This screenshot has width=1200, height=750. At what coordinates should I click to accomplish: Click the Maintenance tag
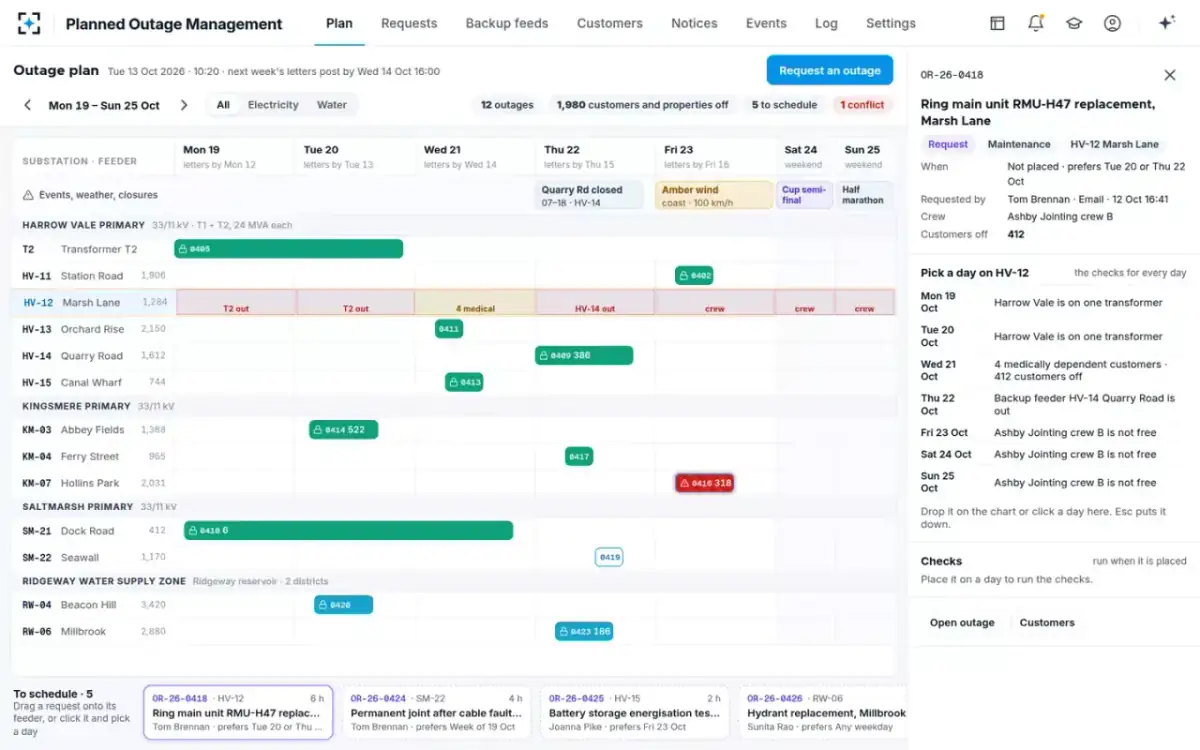[1019, 144]
